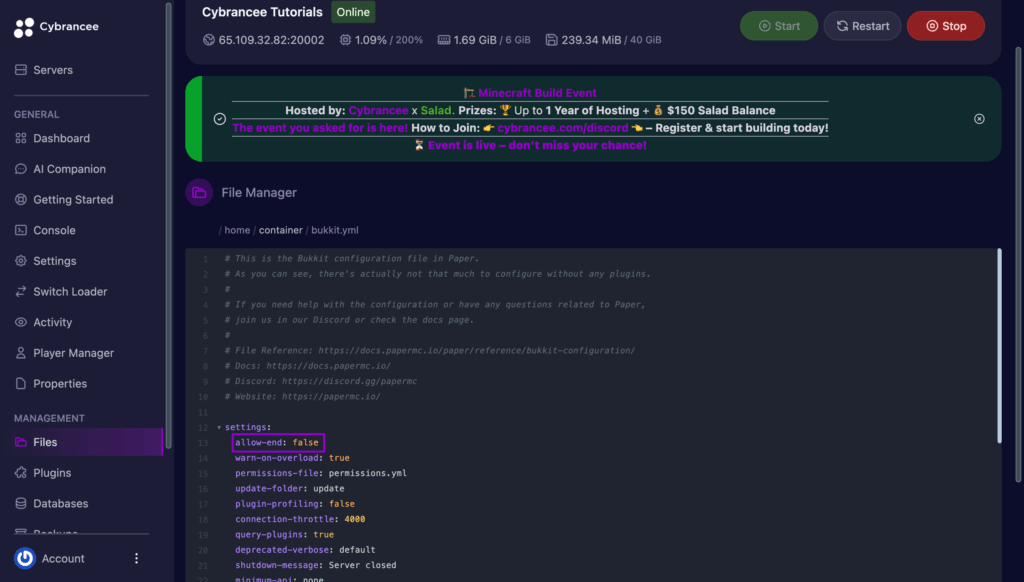The image size is (1024, 582).
Task: Open the Console page
Action: (x=54, y=231)
